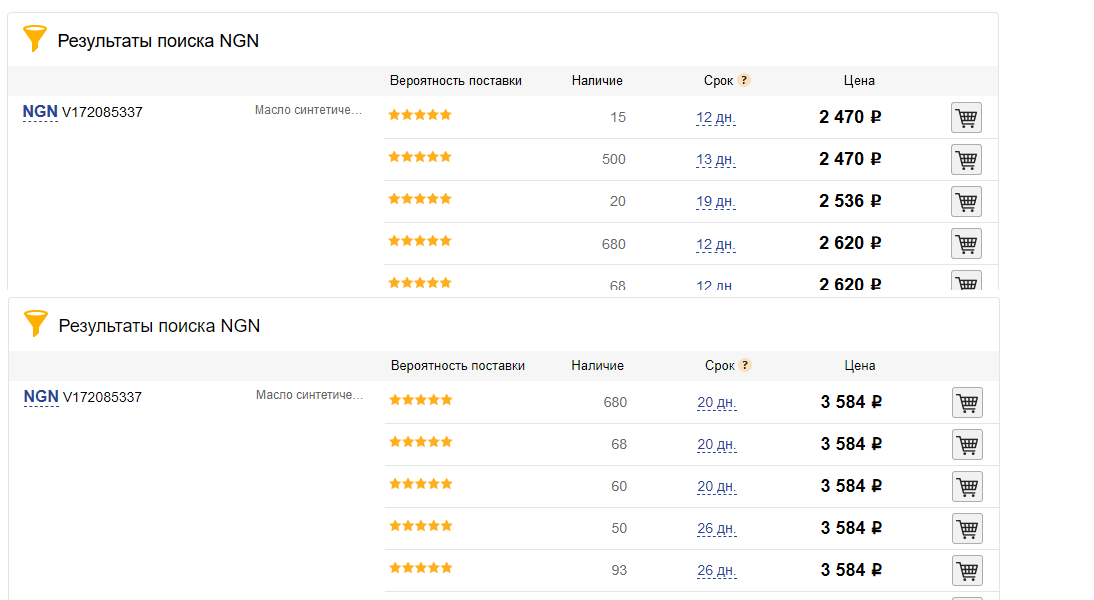Click the star rating in the 93-in-stock row
This screenshot has width=1094, height=600.
tap(421, 568)
